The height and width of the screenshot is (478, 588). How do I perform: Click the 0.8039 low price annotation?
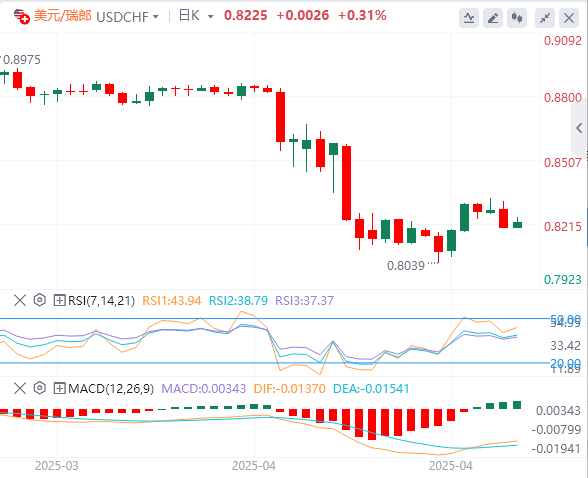[406, 266]
